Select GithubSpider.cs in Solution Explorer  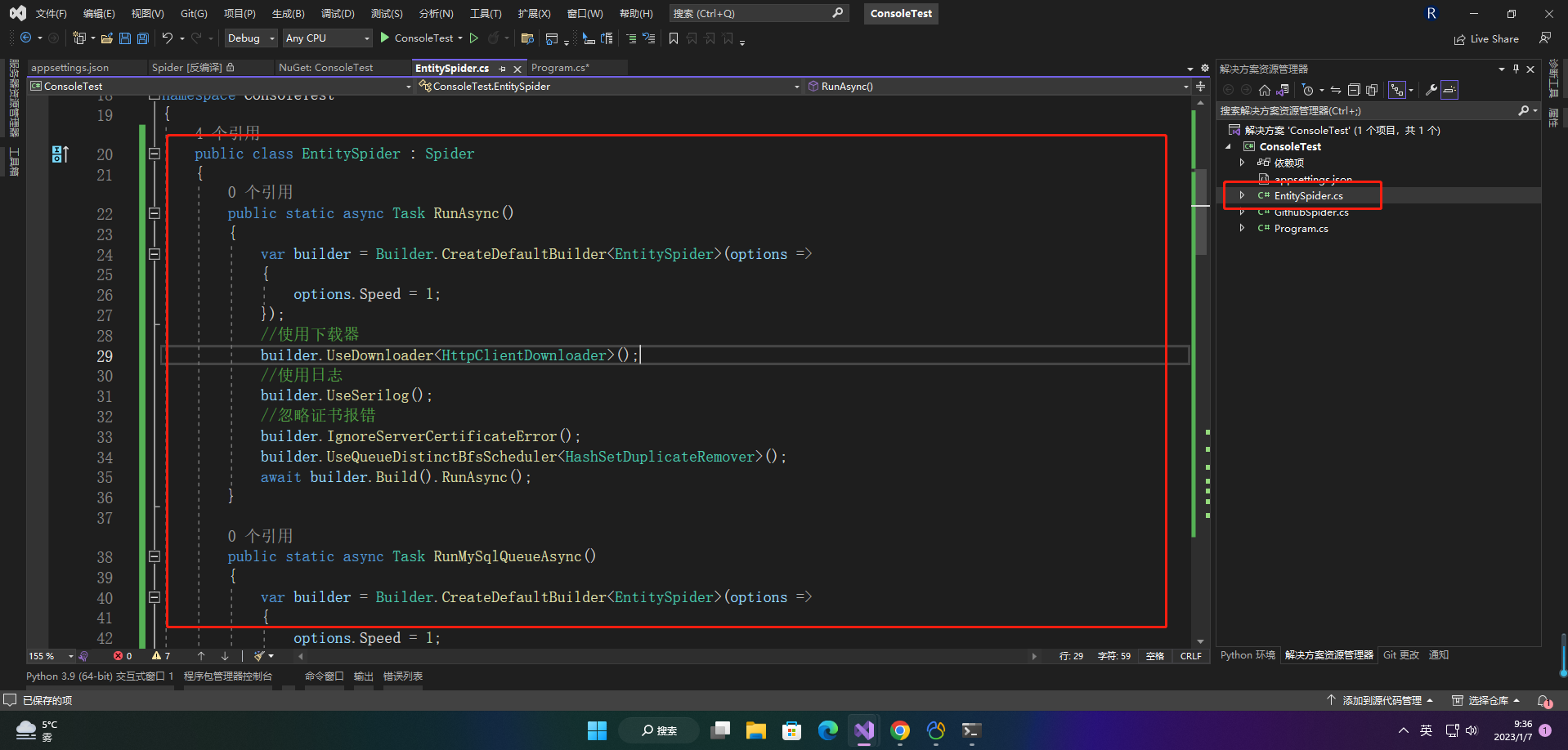pos(1310,212)
